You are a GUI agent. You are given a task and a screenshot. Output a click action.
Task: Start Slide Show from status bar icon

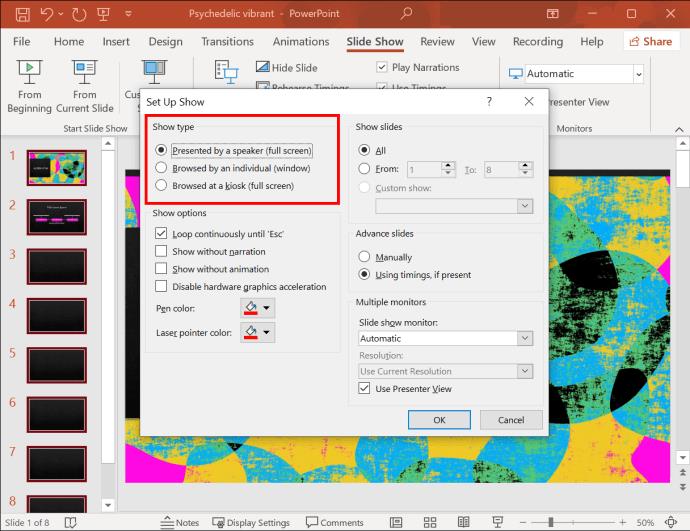[x=497, y=522]
